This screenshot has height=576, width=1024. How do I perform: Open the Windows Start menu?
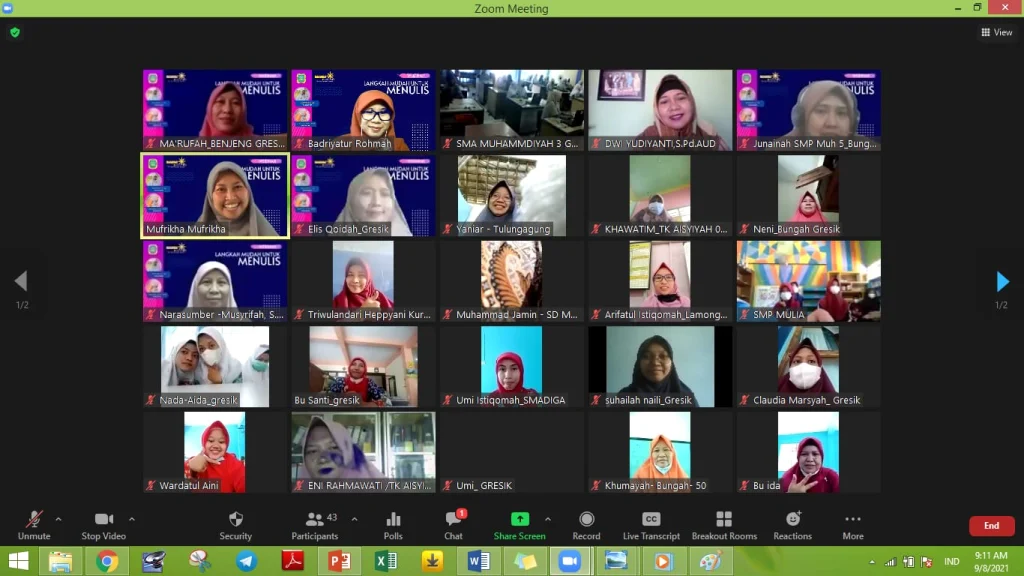point(18,562)
